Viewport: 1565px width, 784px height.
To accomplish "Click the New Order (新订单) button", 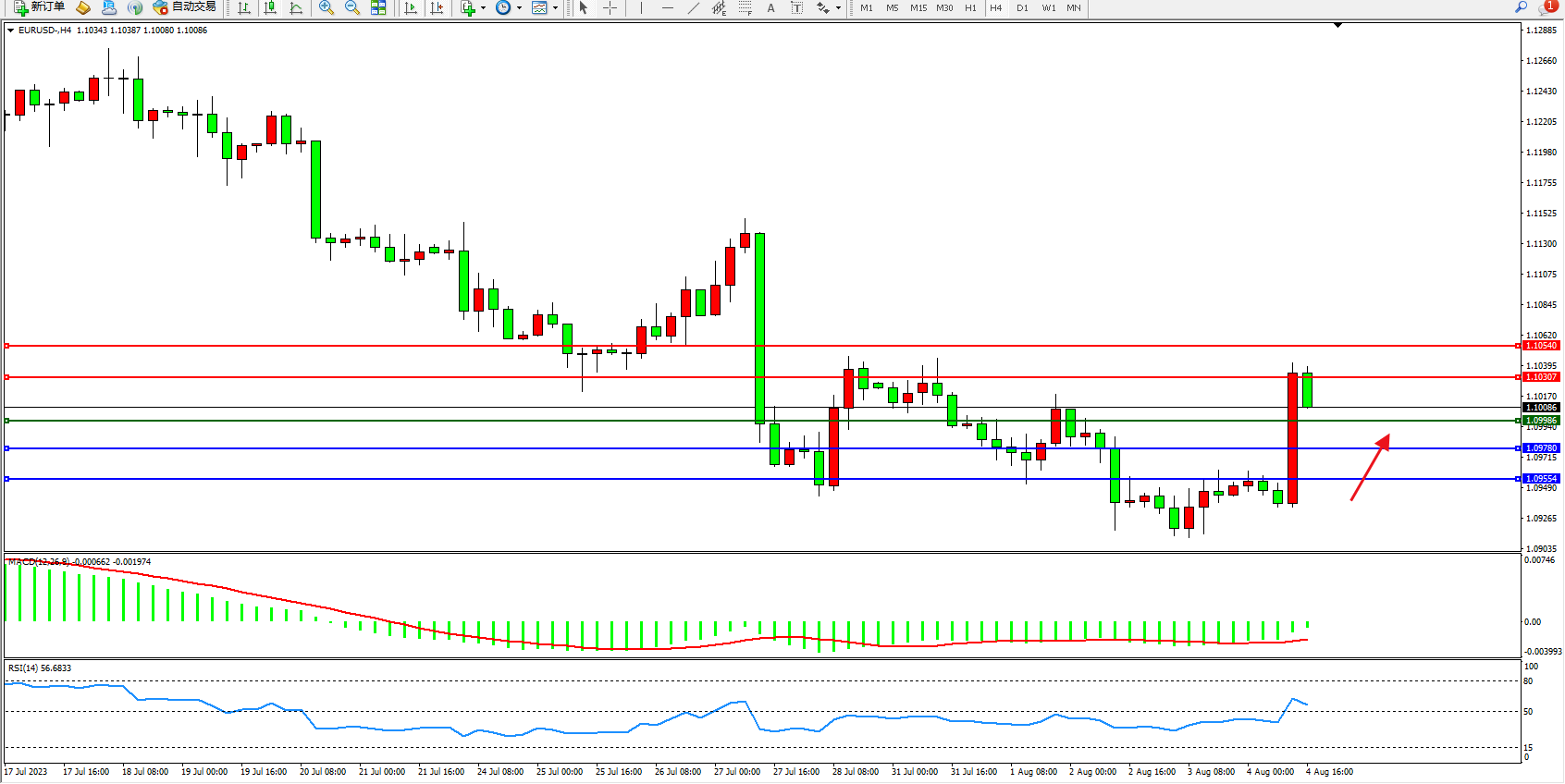I will [39, 7].
